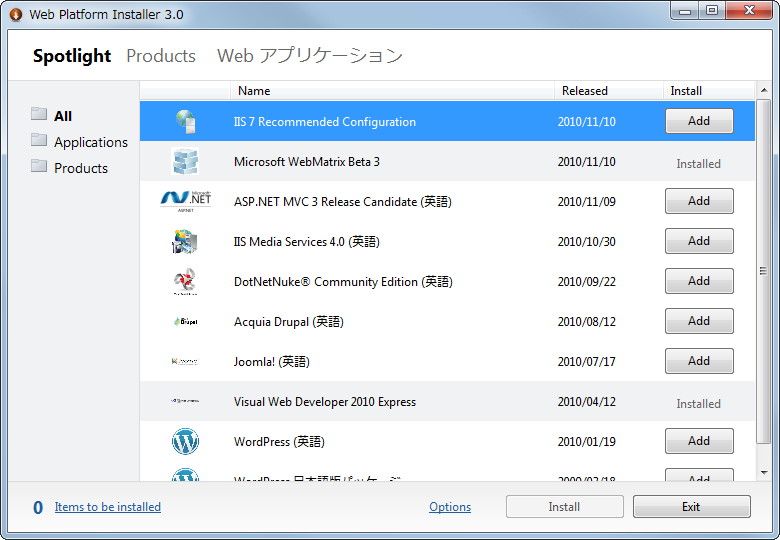Sort list by the Released column header
780x540 pixels.
coord(609,90)
